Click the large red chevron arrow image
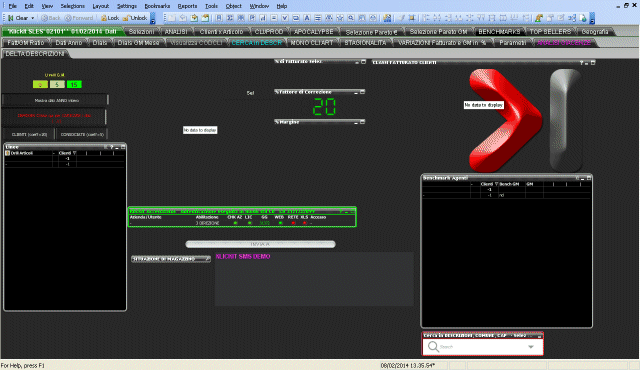The width and height of the screenshot is (640, 370). coord(505,120)
